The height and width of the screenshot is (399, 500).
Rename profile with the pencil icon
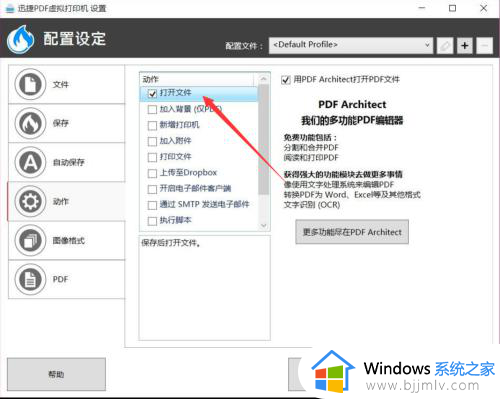[445, 45]
